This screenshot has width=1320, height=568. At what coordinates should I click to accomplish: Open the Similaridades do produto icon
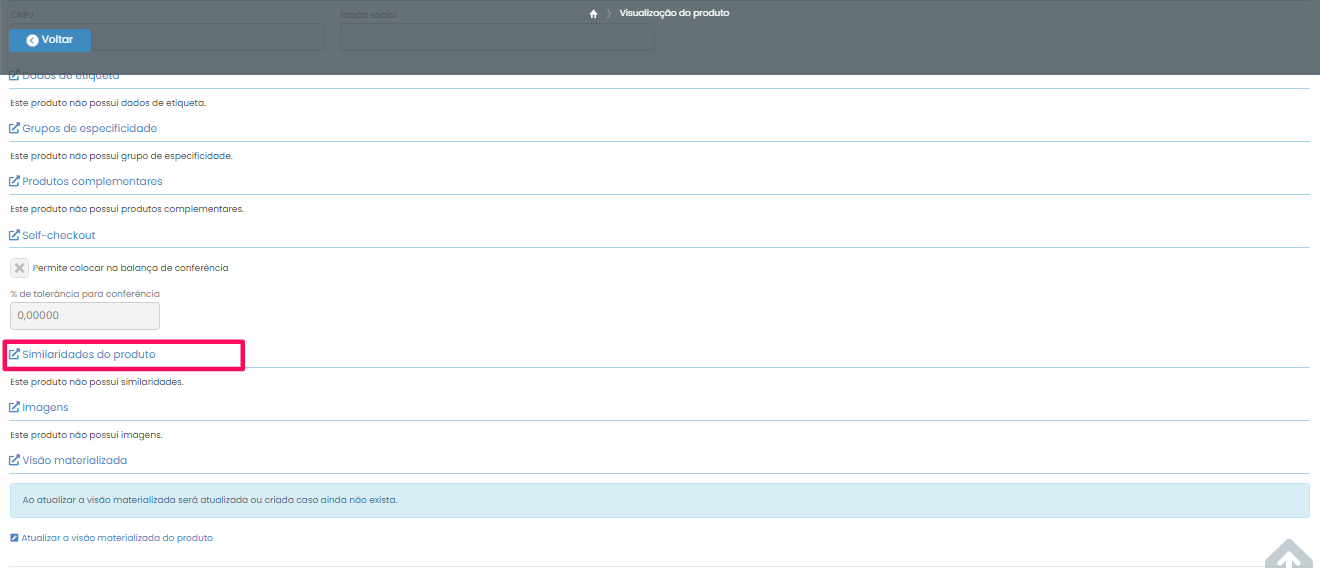point(14,354)
